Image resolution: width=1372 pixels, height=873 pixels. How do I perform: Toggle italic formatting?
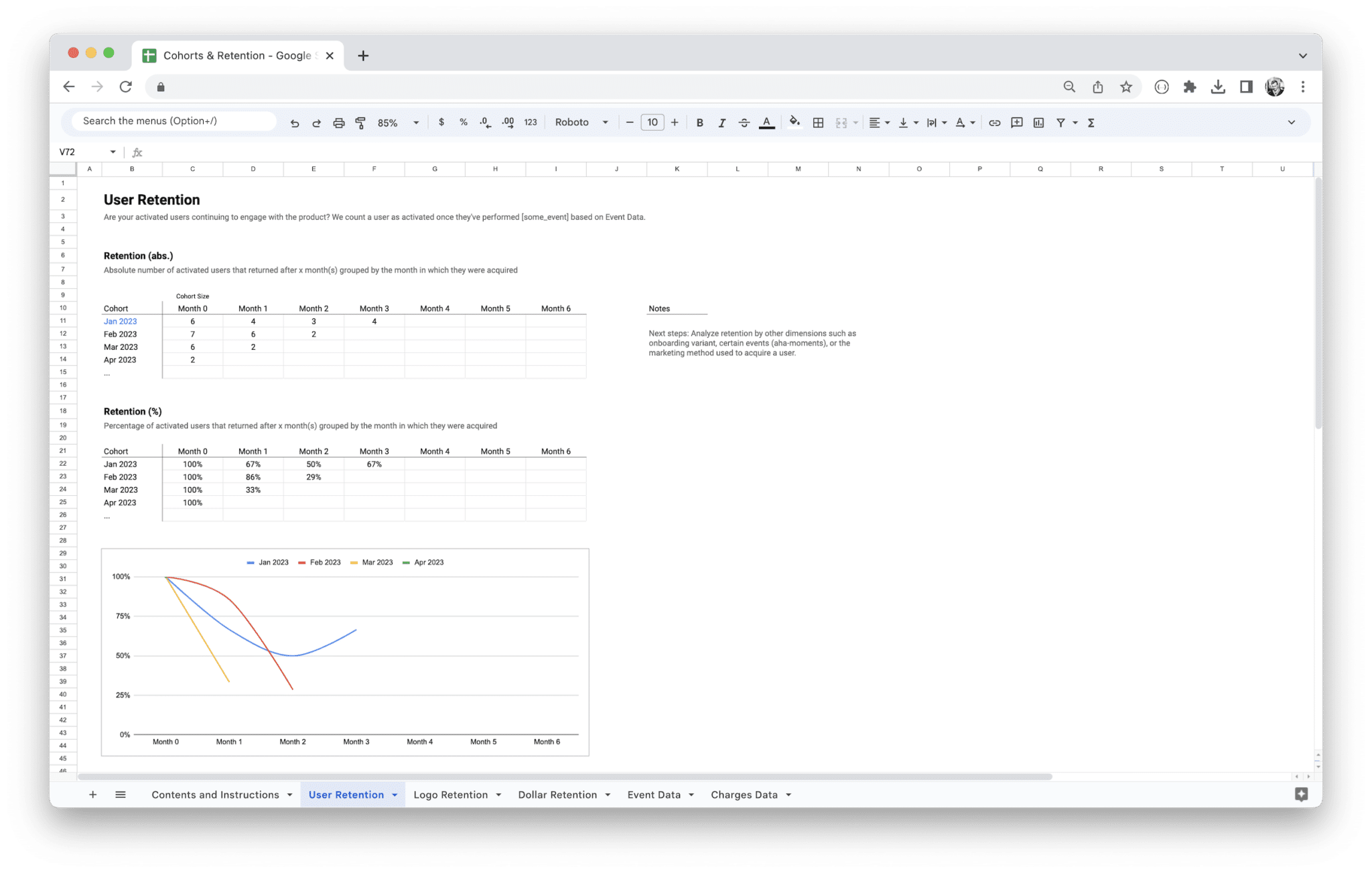pos(722,123)
